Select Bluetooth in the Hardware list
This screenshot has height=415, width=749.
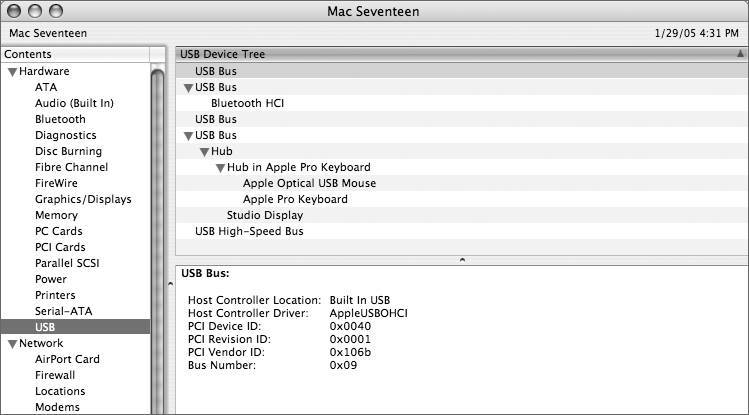click(x=60, y=119)
